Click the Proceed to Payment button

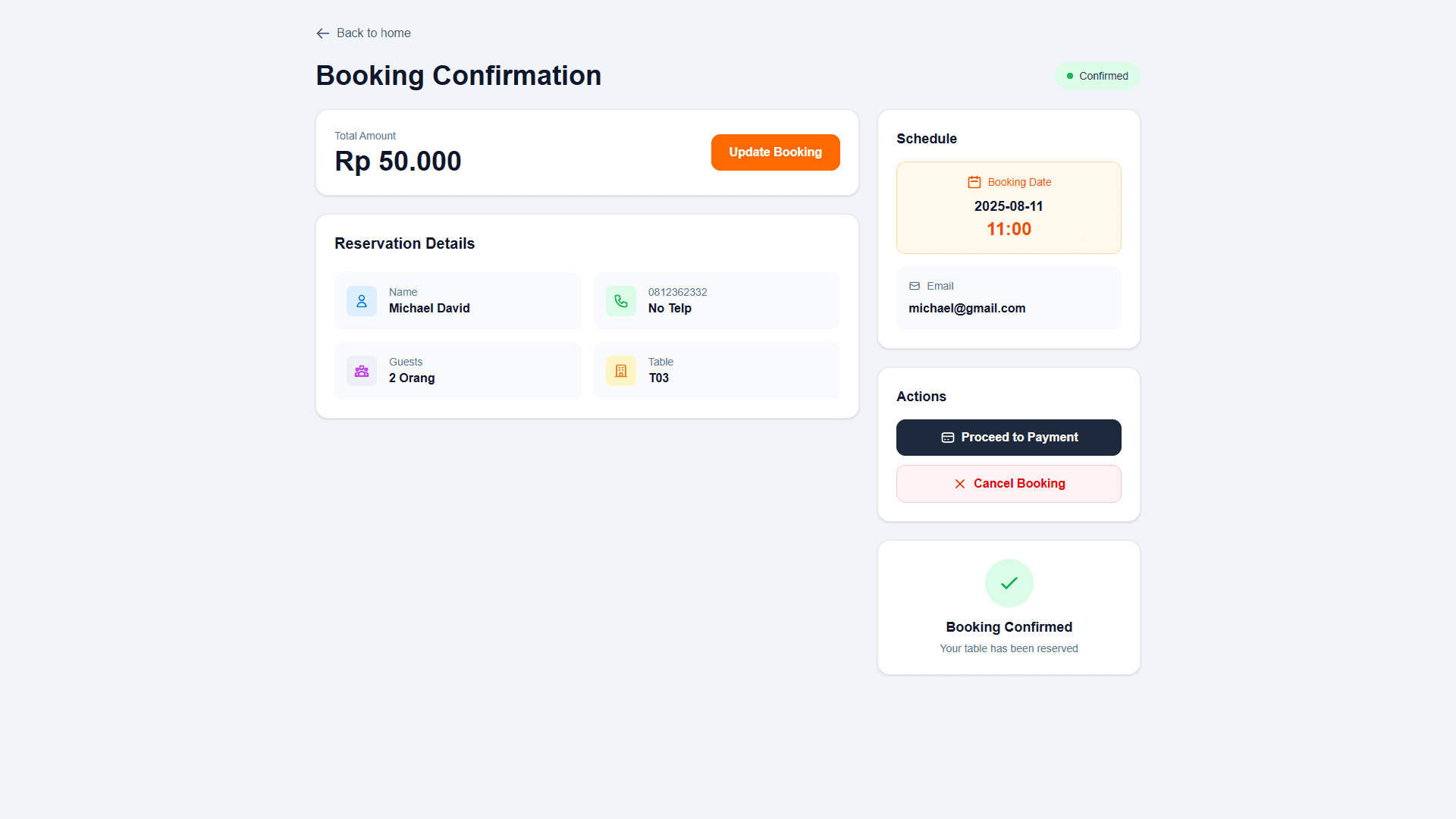pyautogui.click(x=1009, y=438)
